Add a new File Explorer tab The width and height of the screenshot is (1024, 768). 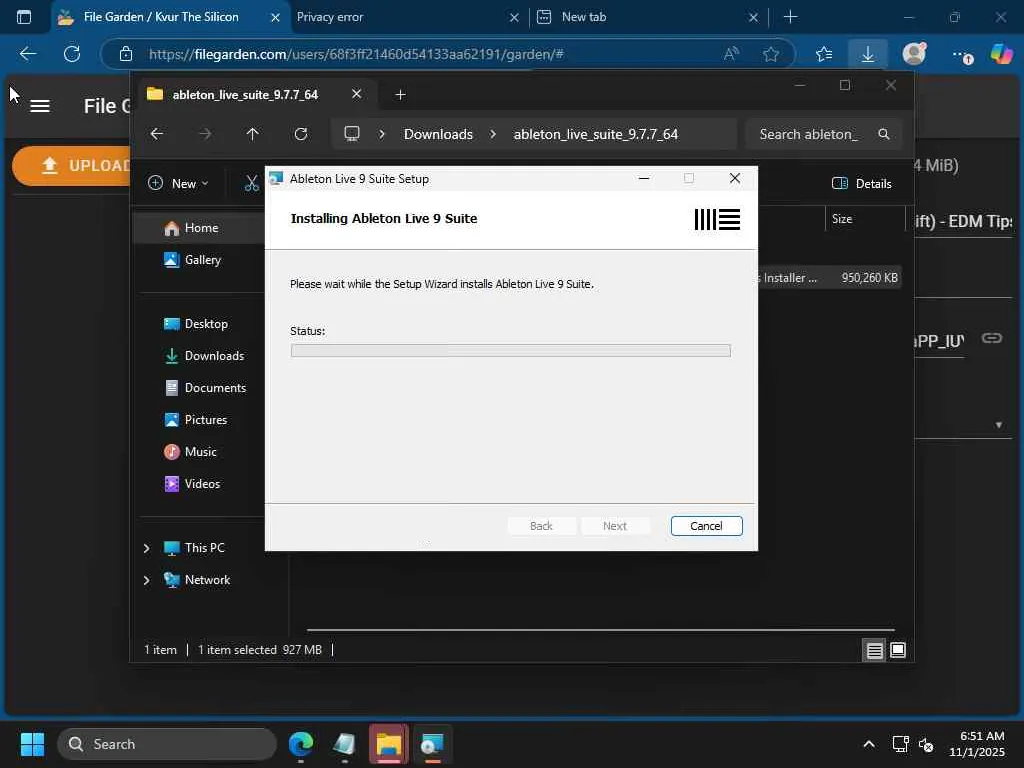[x=400, y=95]
